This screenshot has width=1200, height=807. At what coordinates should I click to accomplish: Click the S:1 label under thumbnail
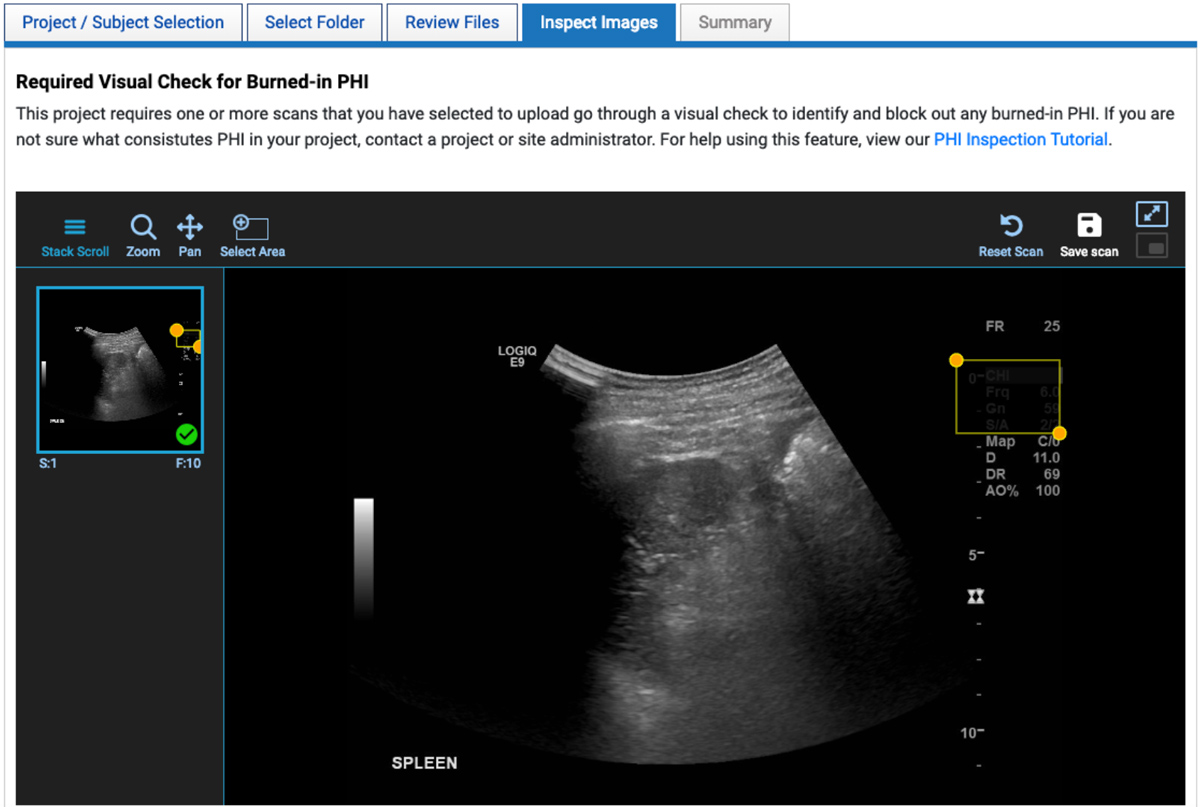(x=48, y=464)
